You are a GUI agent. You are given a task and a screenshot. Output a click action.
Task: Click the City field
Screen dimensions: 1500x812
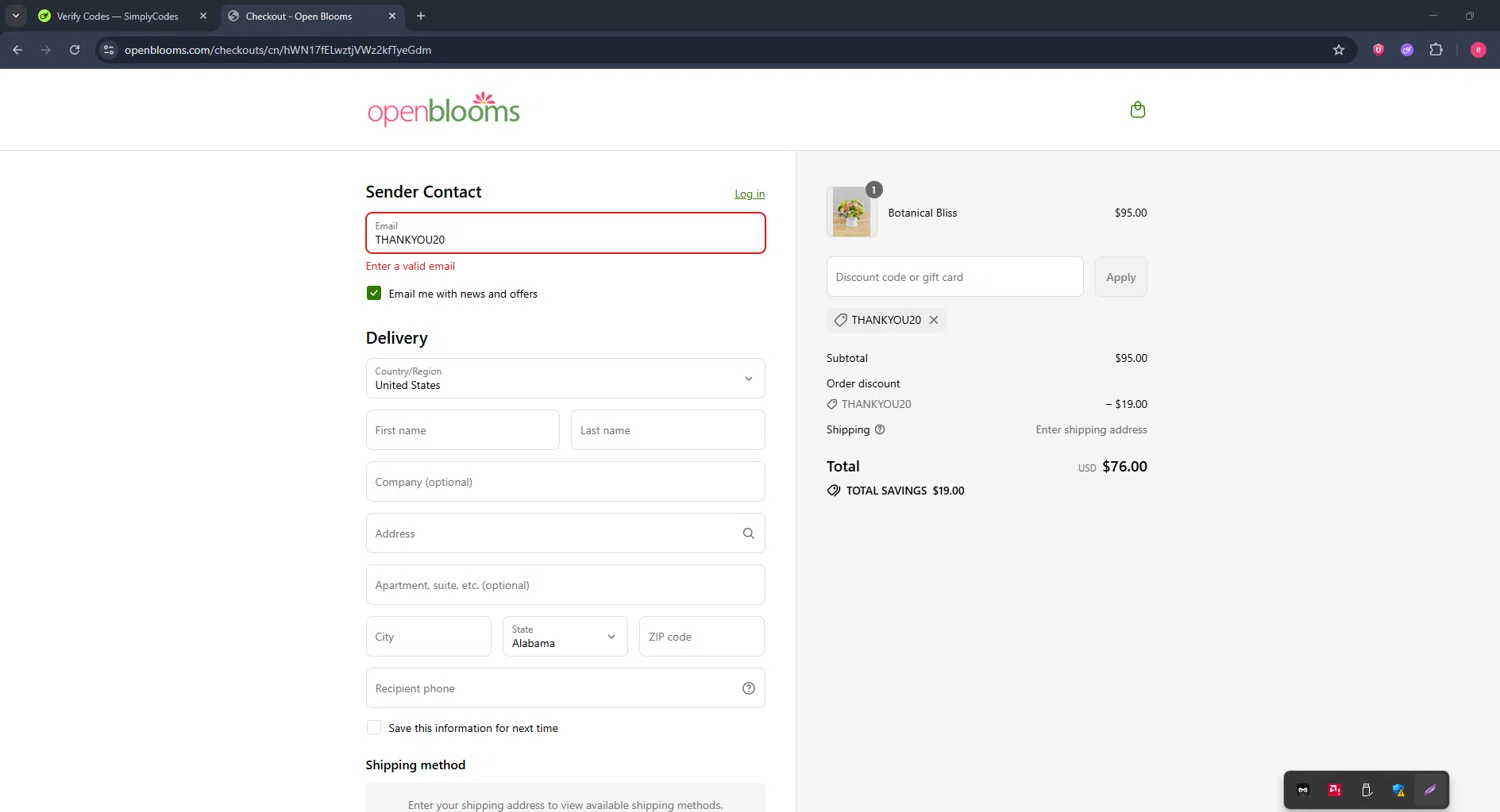tap(429, 637)
